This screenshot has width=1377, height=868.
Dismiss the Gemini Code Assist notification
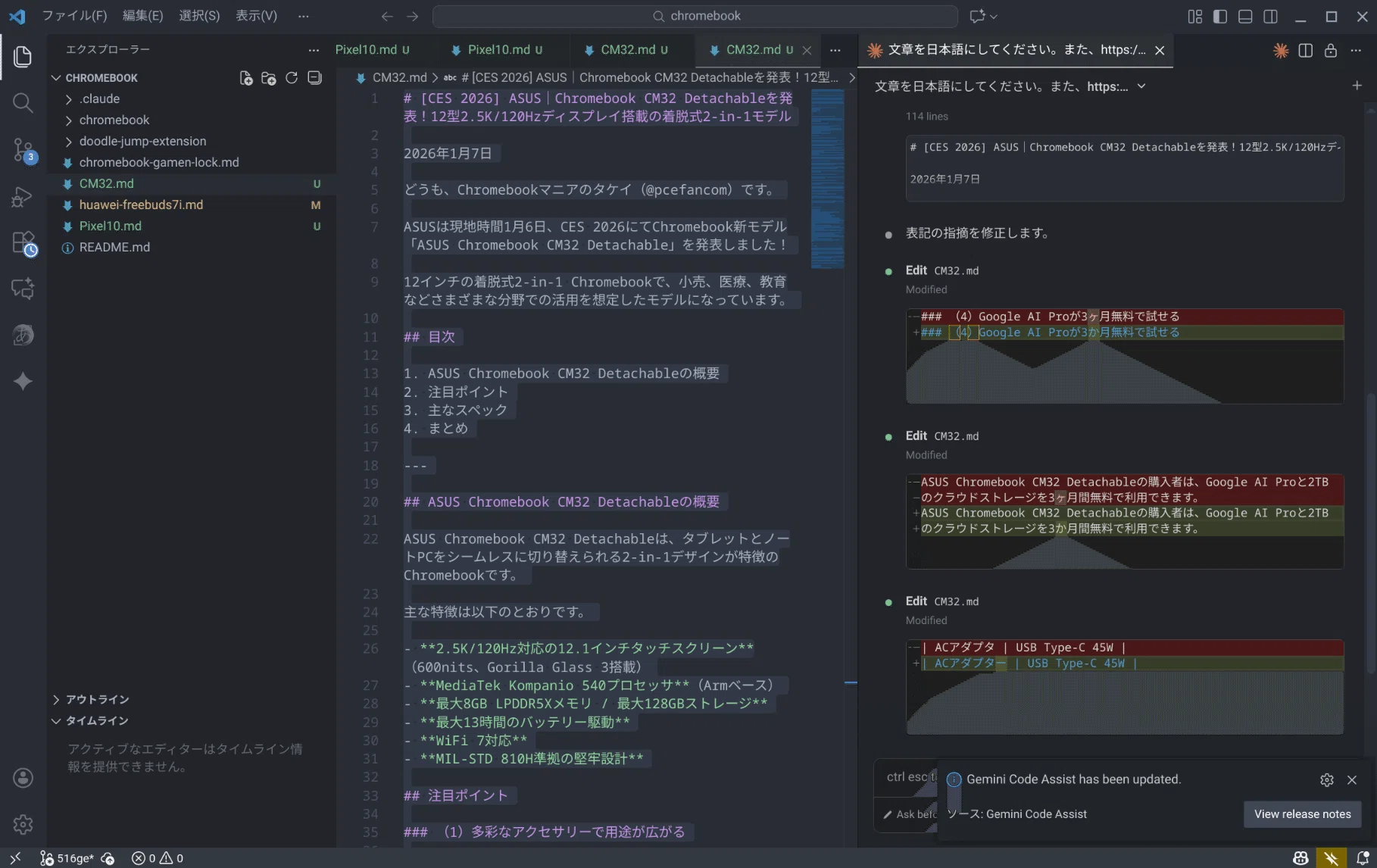point(1351,779)
